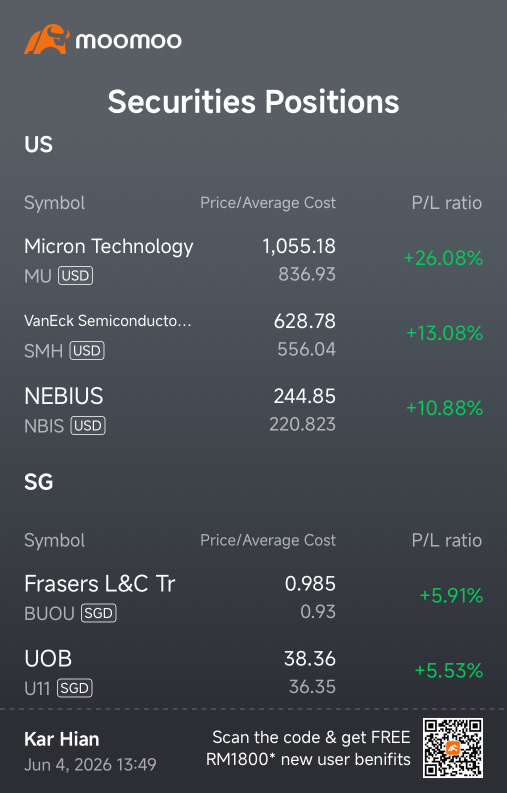507x793 pixels.
Task: Select the USD badge next to NBIS
Action: pos(88,425)
